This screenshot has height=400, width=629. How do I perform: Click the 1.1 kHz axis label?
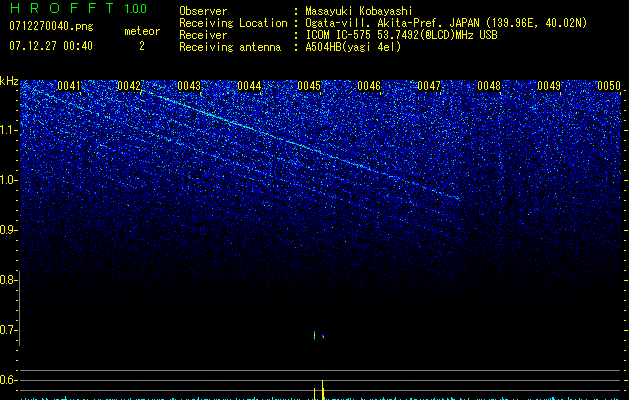click(8, 130)
